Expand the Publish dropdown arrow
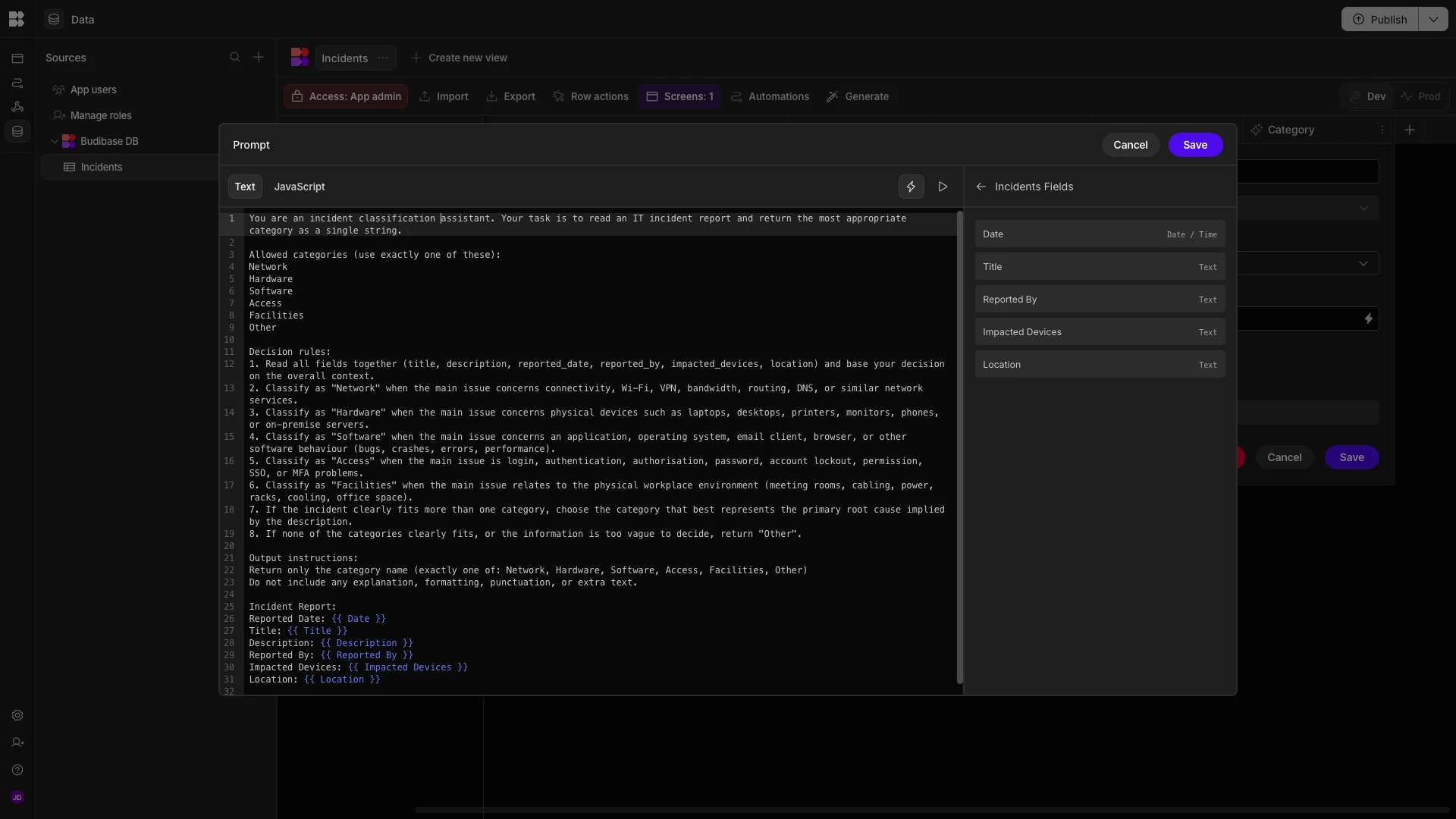 click(1432, 19)
